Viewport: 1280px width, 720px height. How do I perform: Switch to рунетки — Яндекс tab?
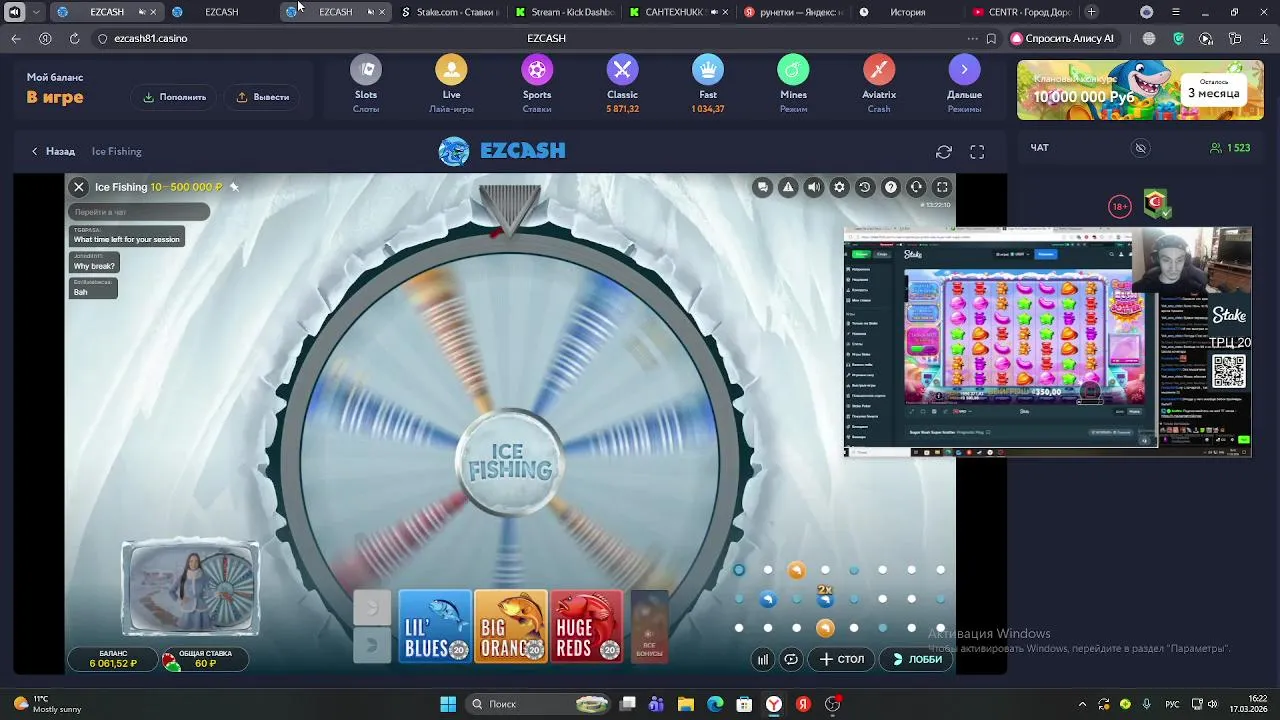pyautogui.click(x=792, y=12)
